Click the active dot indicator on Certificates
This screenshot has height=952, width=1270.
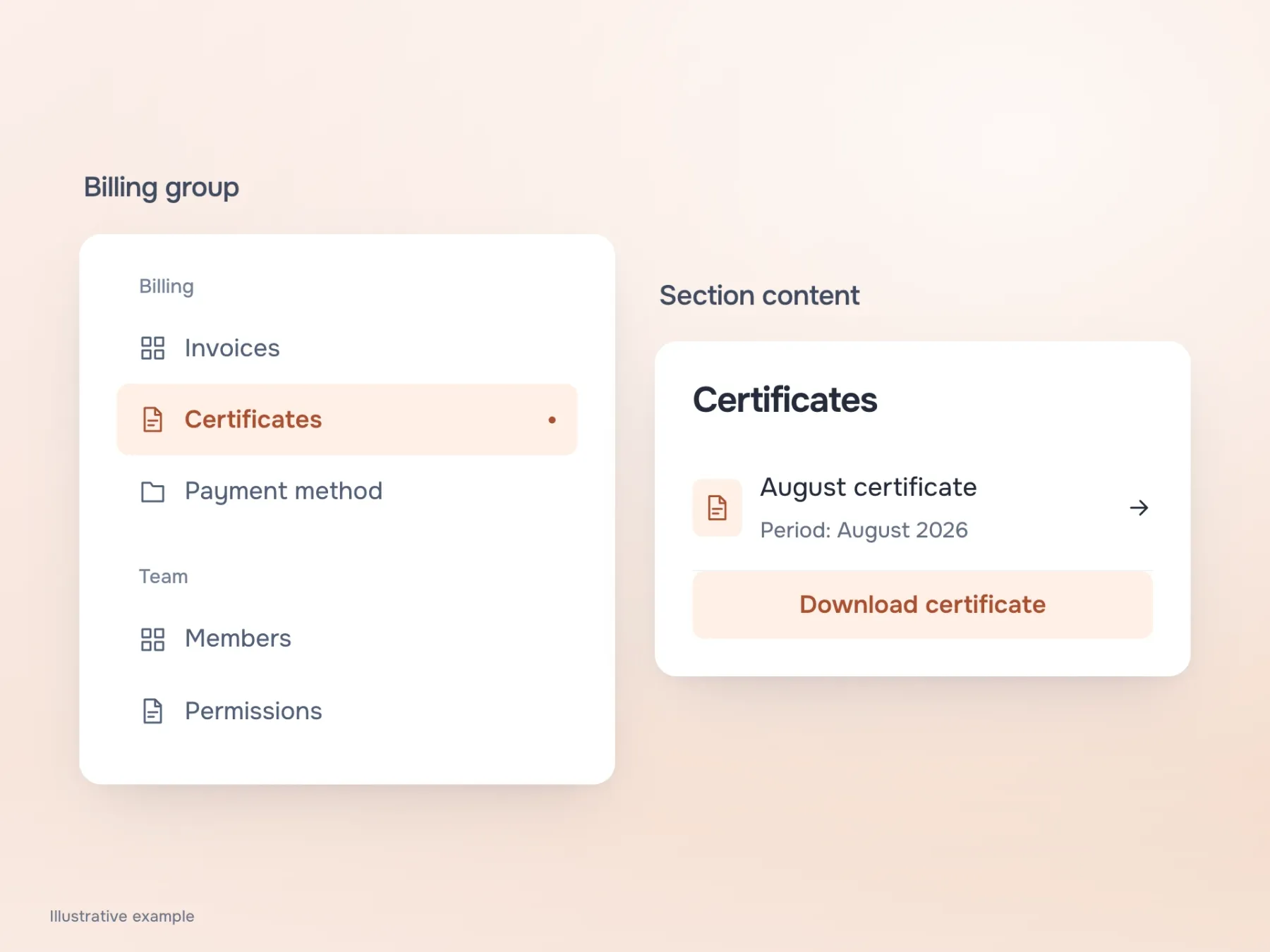pyautogui.click(x=552, y=420)
